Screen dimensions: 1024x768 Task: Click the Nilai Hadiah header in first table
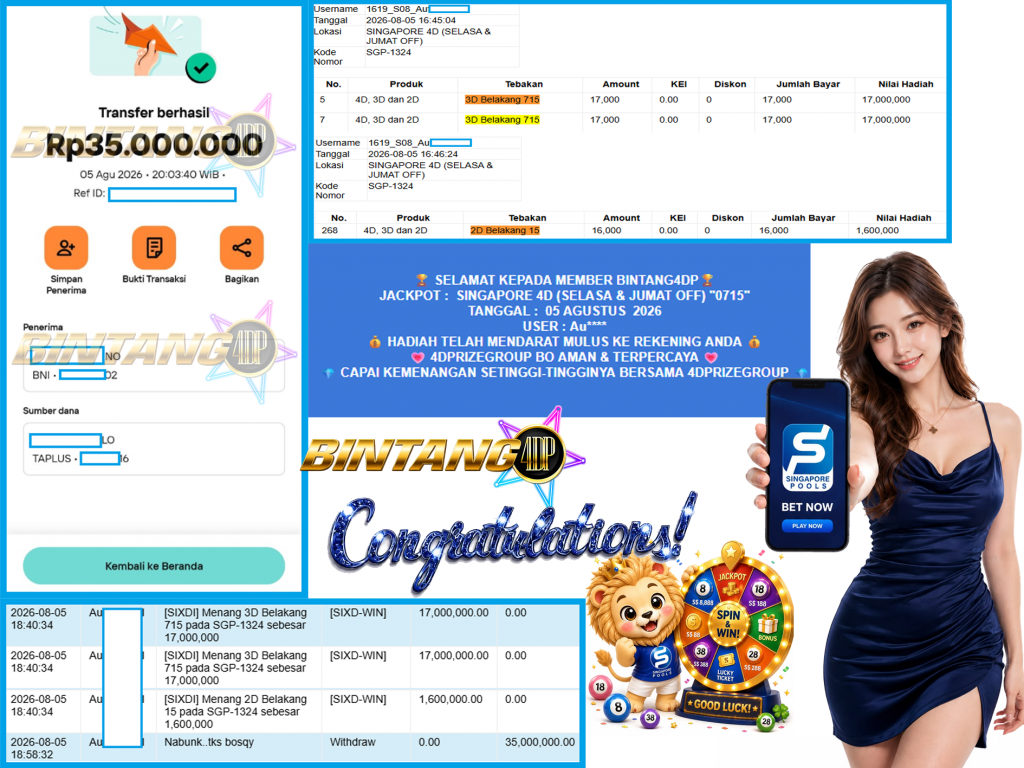(906, 84)
